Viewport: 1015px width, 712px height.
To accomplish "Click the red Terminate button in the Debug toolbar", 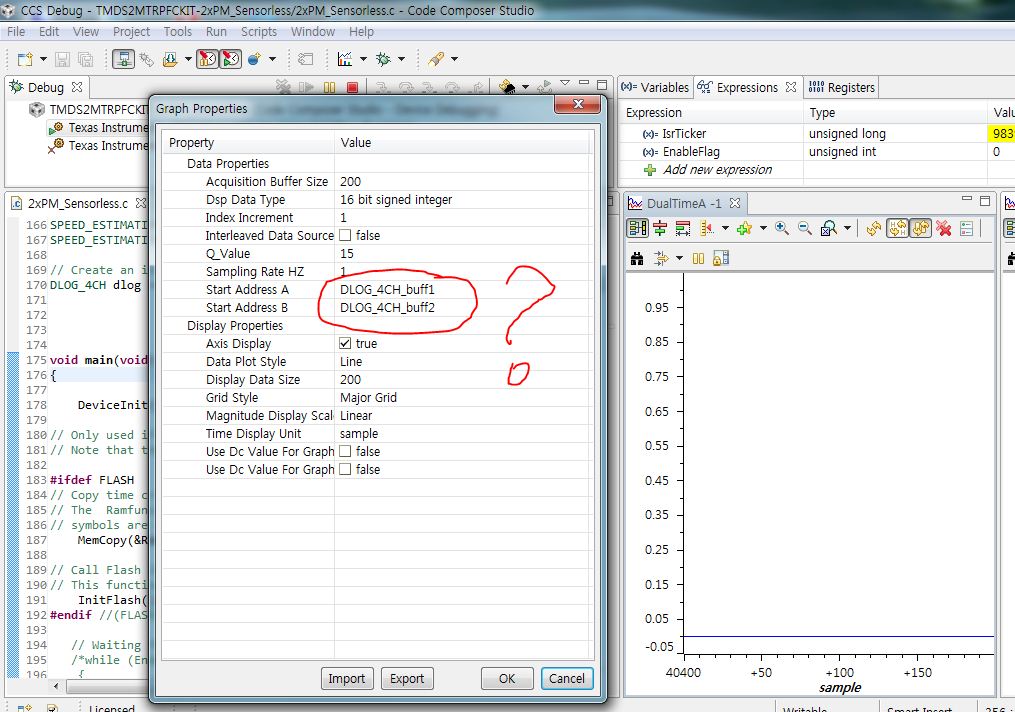I will [351, 87].
